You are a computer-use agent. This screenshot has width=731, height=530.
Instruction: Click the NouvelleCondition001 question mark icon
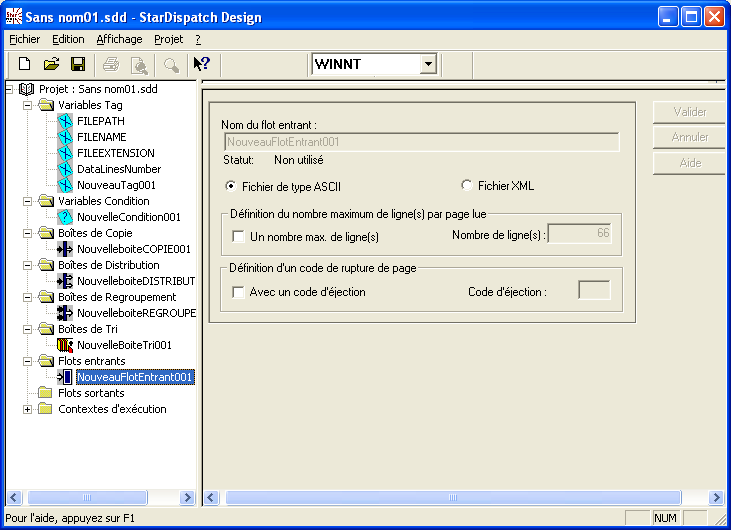click(66, 217)
